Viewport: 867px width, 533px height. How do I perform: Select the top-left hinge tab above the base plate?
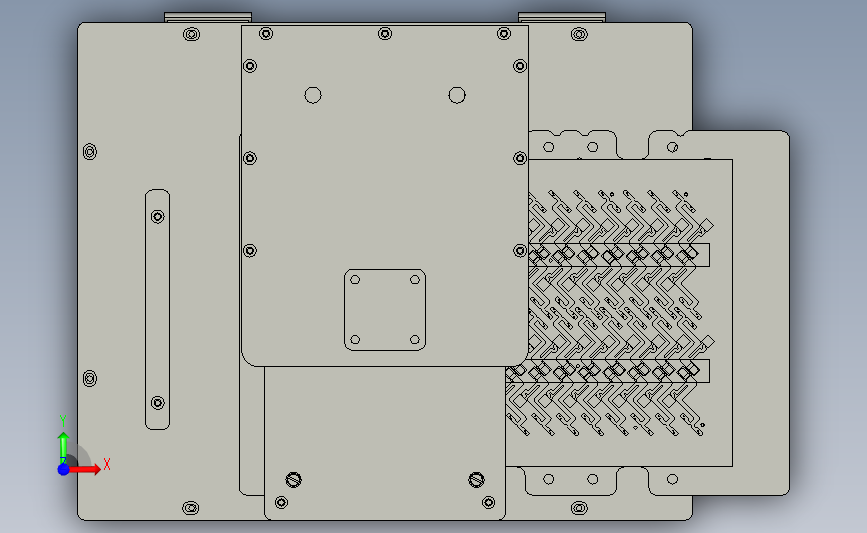click(x=208, y=18)
